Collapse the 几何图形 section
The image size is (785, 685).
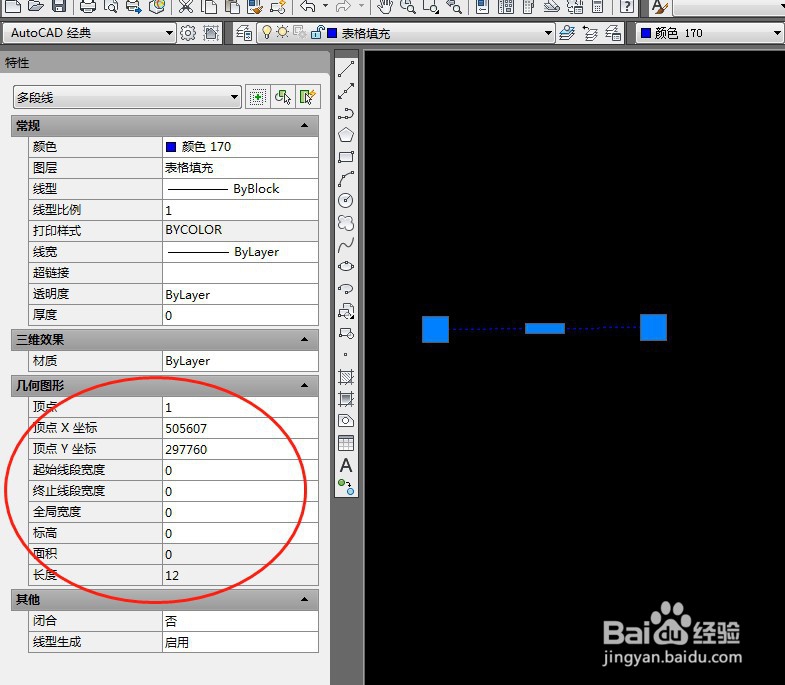click(x=304, y=385)
